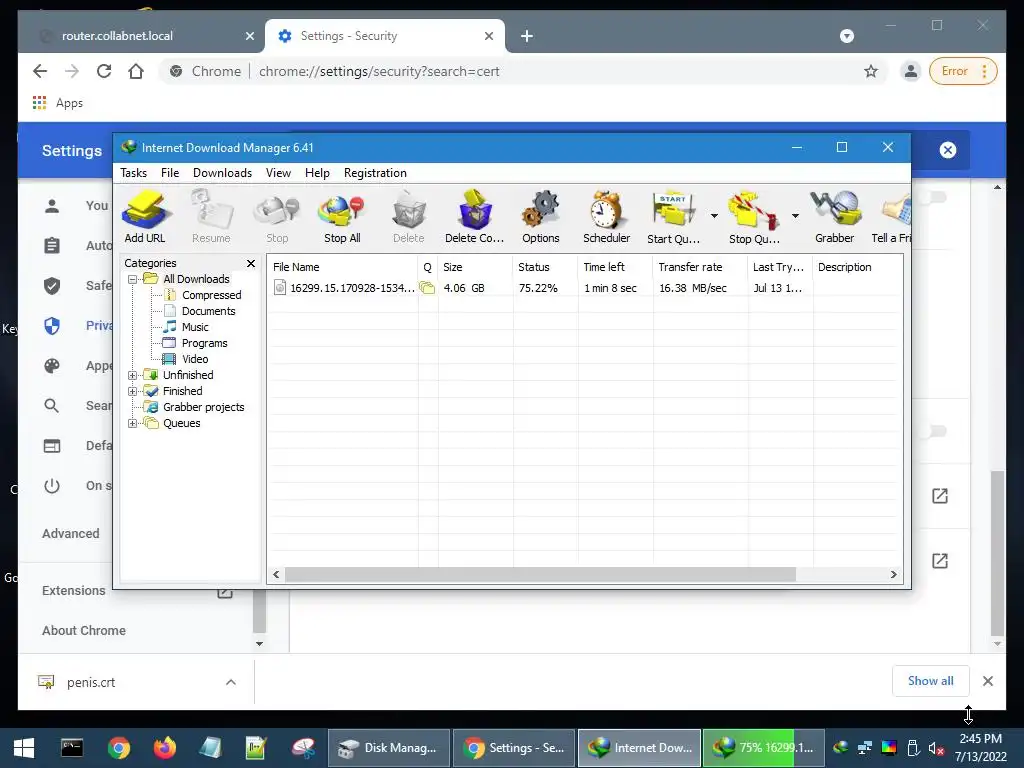Click Chrome home icon
This screenshot has height=768, width=1024.
point(136,71)
